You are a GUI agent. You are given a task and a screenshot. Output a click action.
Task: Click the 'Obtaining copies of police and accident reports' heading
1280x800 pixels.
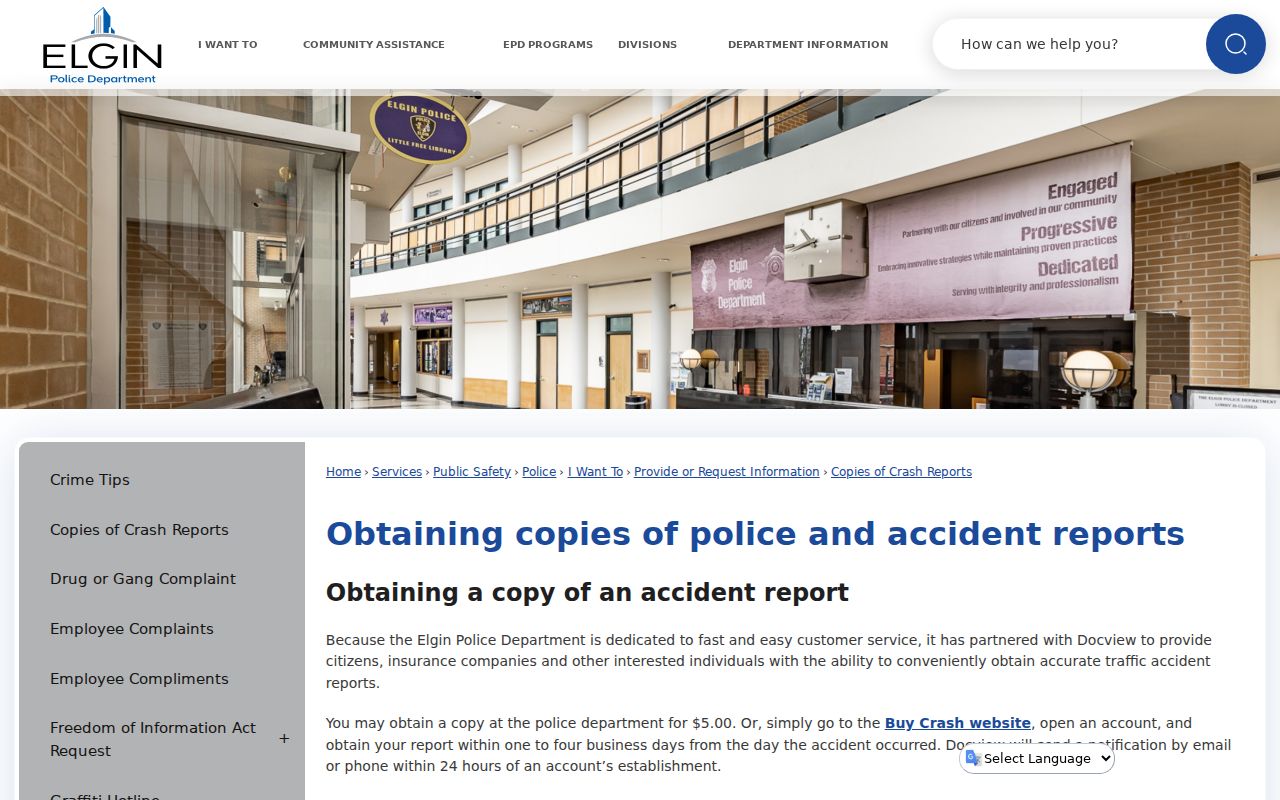pos(755,534)
